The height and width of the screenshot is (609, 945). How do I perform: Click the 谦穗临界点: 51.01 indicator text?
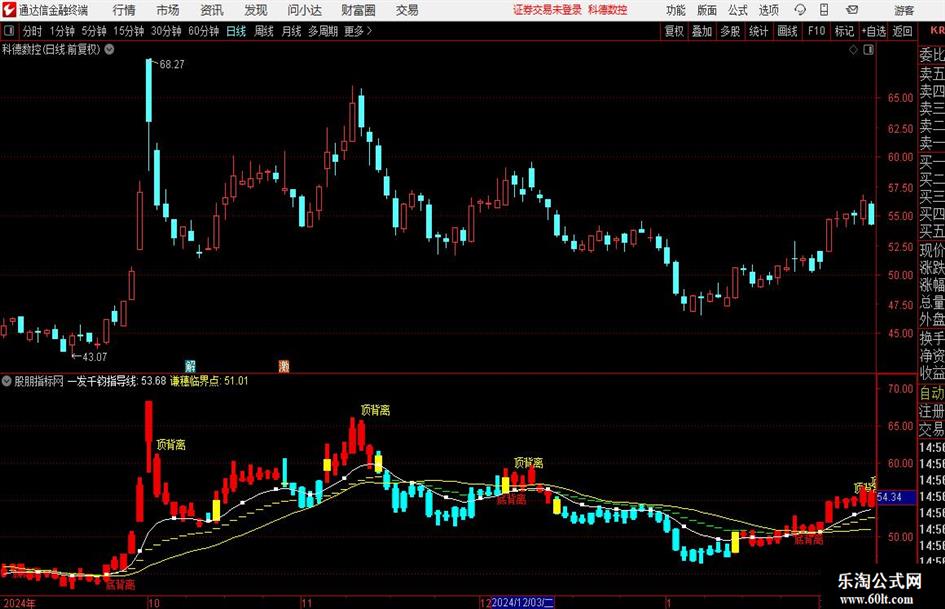(209, 380)
